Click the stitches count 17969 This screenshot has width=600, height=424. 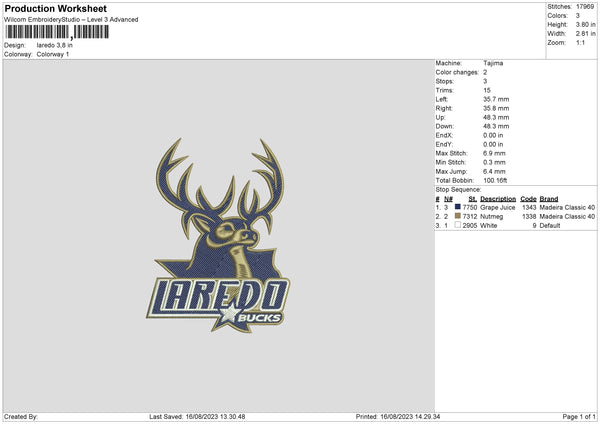(x=585, y=7)
